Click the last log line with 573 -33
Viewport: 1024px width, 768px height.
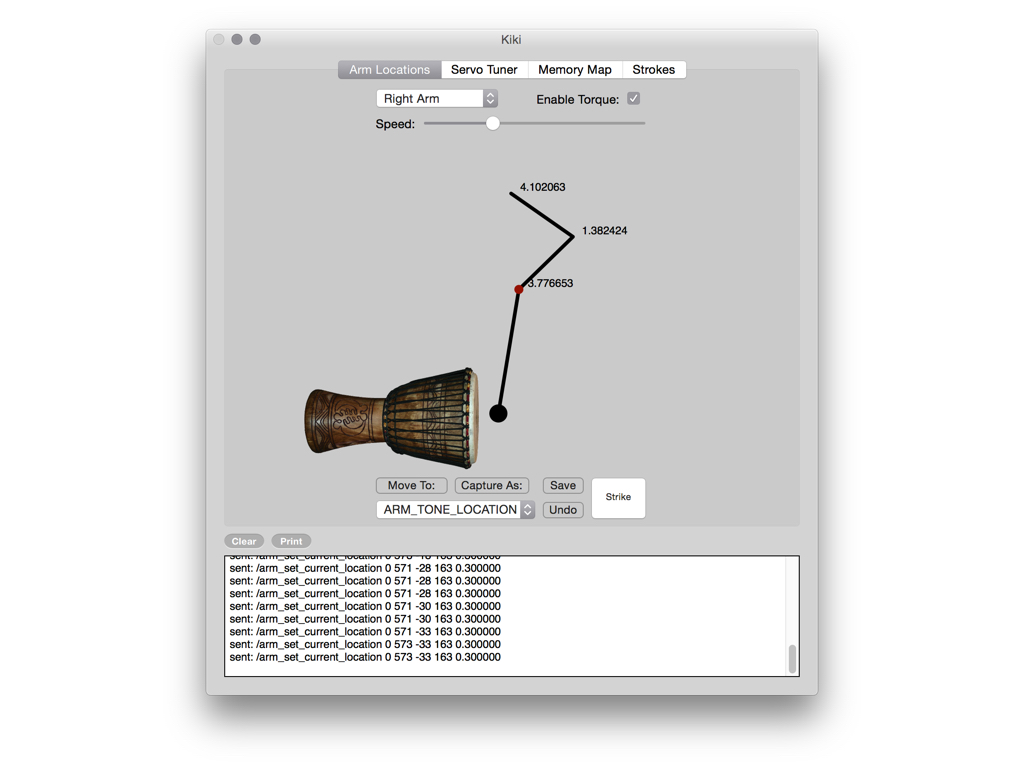click(365, 657)
